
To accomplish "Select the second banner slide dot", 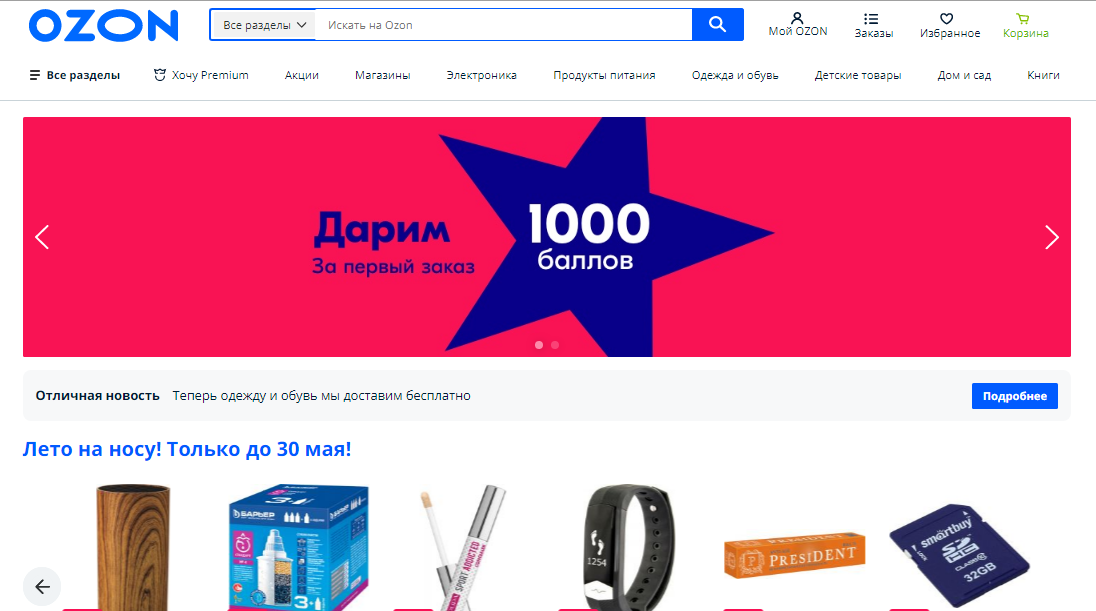I will tap(555, 345).
